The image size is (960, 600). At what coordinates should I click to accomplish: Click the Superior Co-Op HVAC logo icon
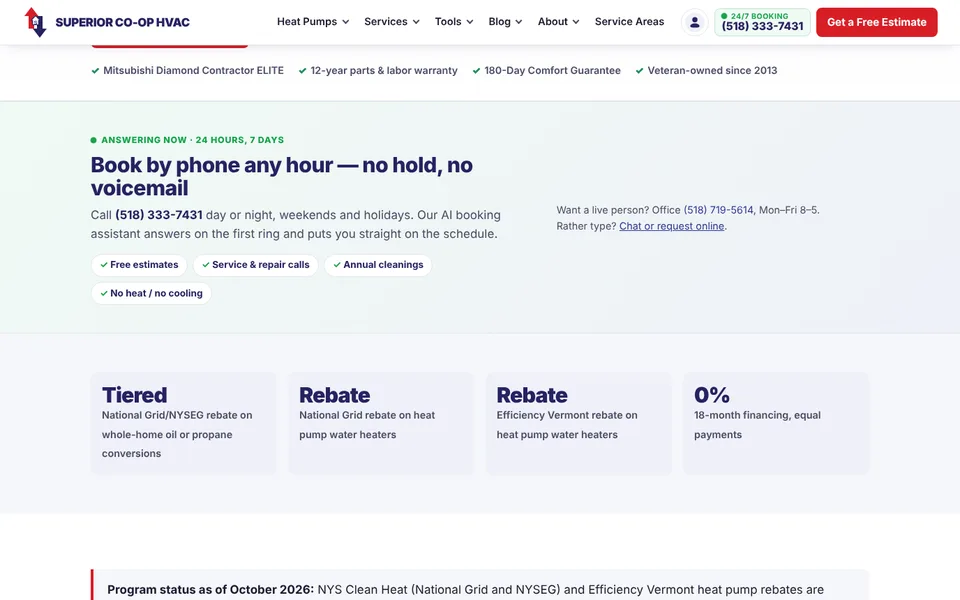click(x=36, y=22)
